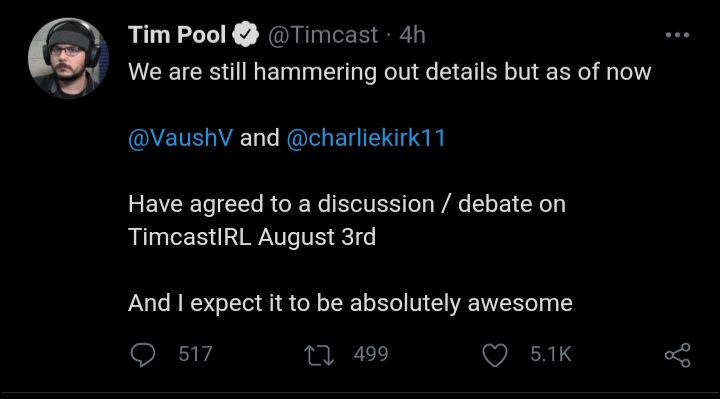This screenshot has height=399, width=720.
Task: Open the share icon for this tweet
Action: click(x=678, y=355)
